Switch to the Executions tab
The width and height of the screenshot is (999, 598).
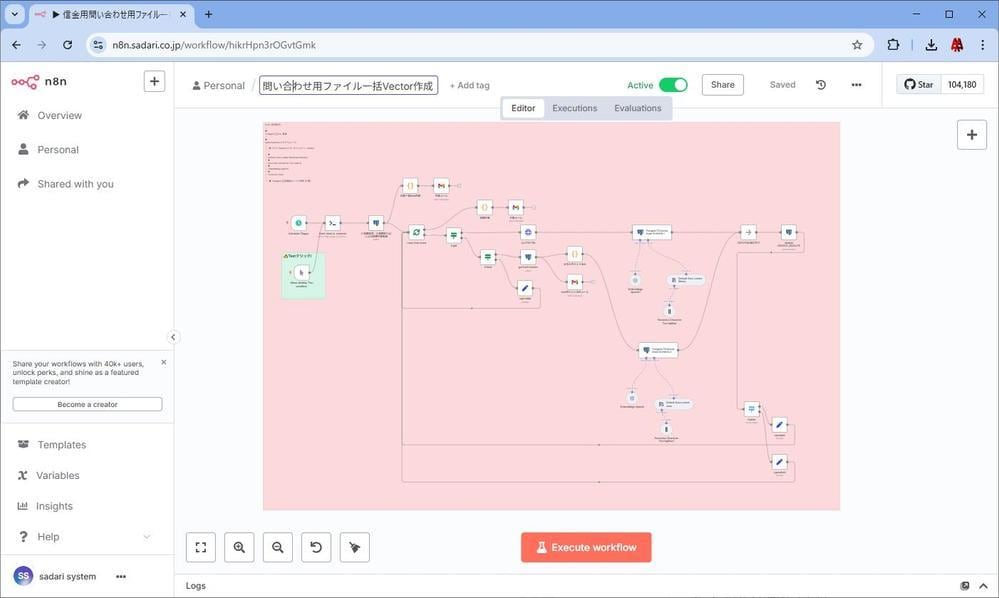click(575, 108)
